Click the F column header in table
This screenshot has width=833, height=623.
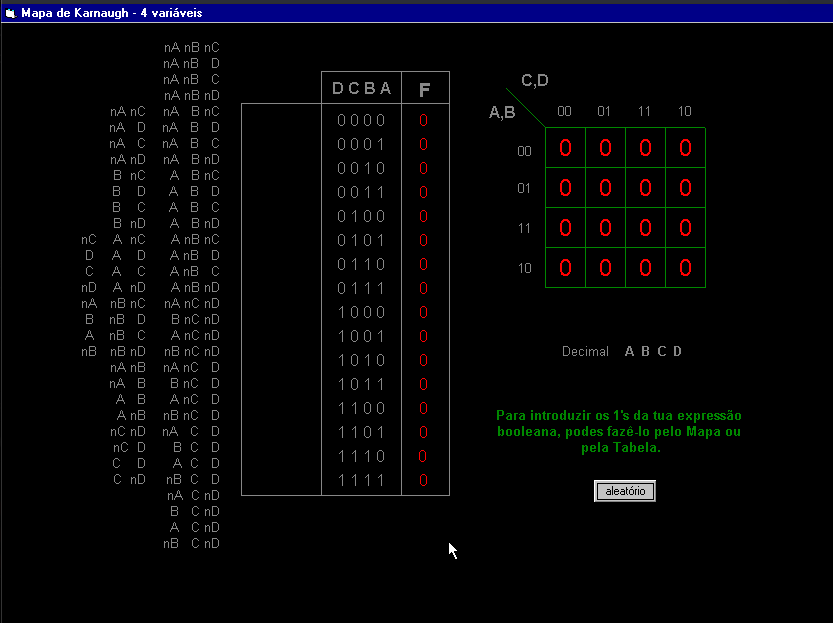[x=425, y=90]
